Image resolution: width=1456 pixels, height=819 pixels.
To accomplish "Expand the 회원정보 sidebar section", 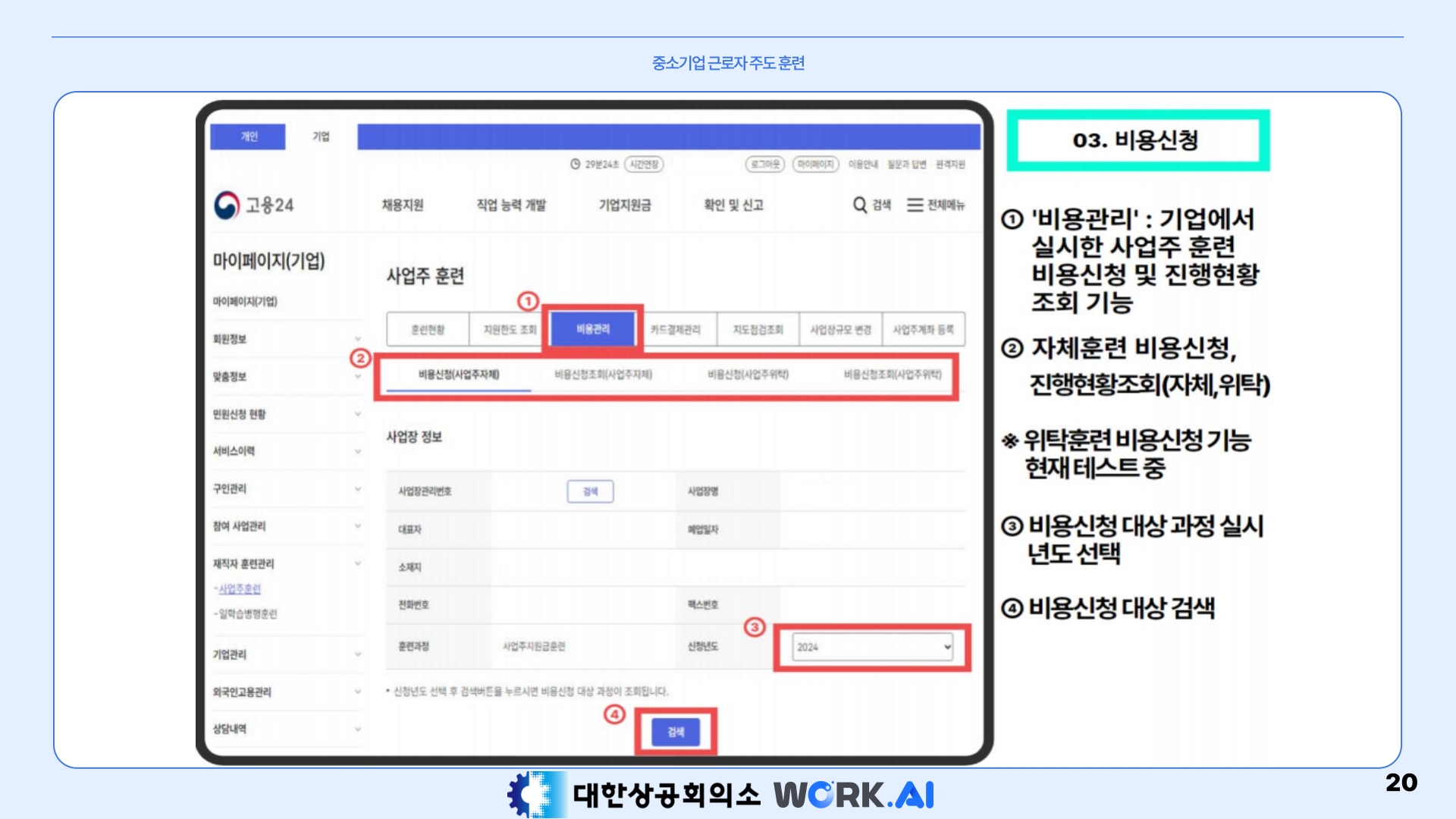I will click(357, 339).
